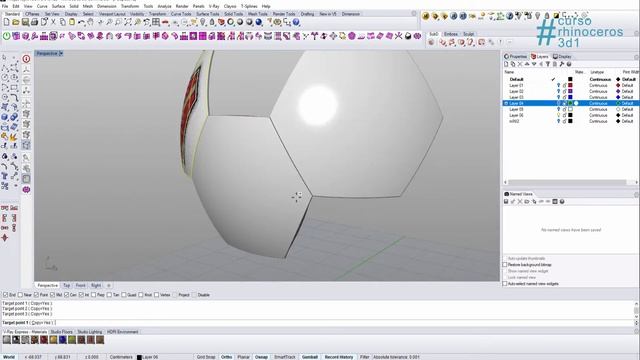
Task: Select the Pan hand icon
Action: tap(91, 22)
